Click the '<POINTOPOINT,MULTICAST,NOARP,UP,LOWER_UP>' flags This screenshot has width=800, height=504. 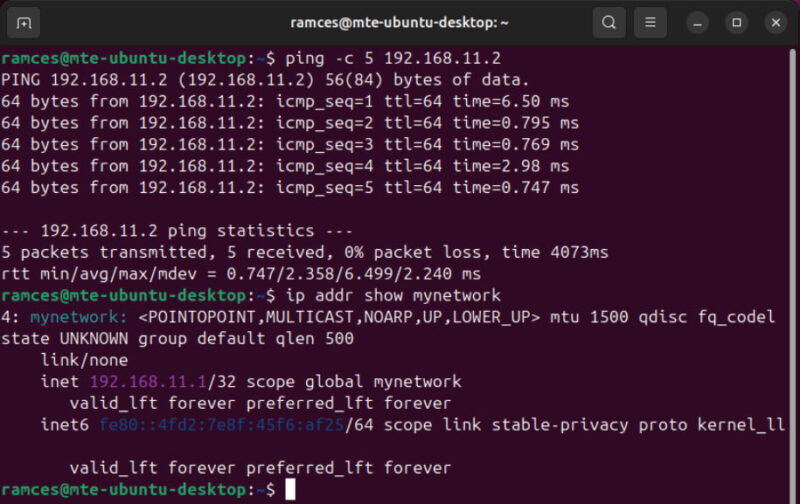(x=339, y=317)
